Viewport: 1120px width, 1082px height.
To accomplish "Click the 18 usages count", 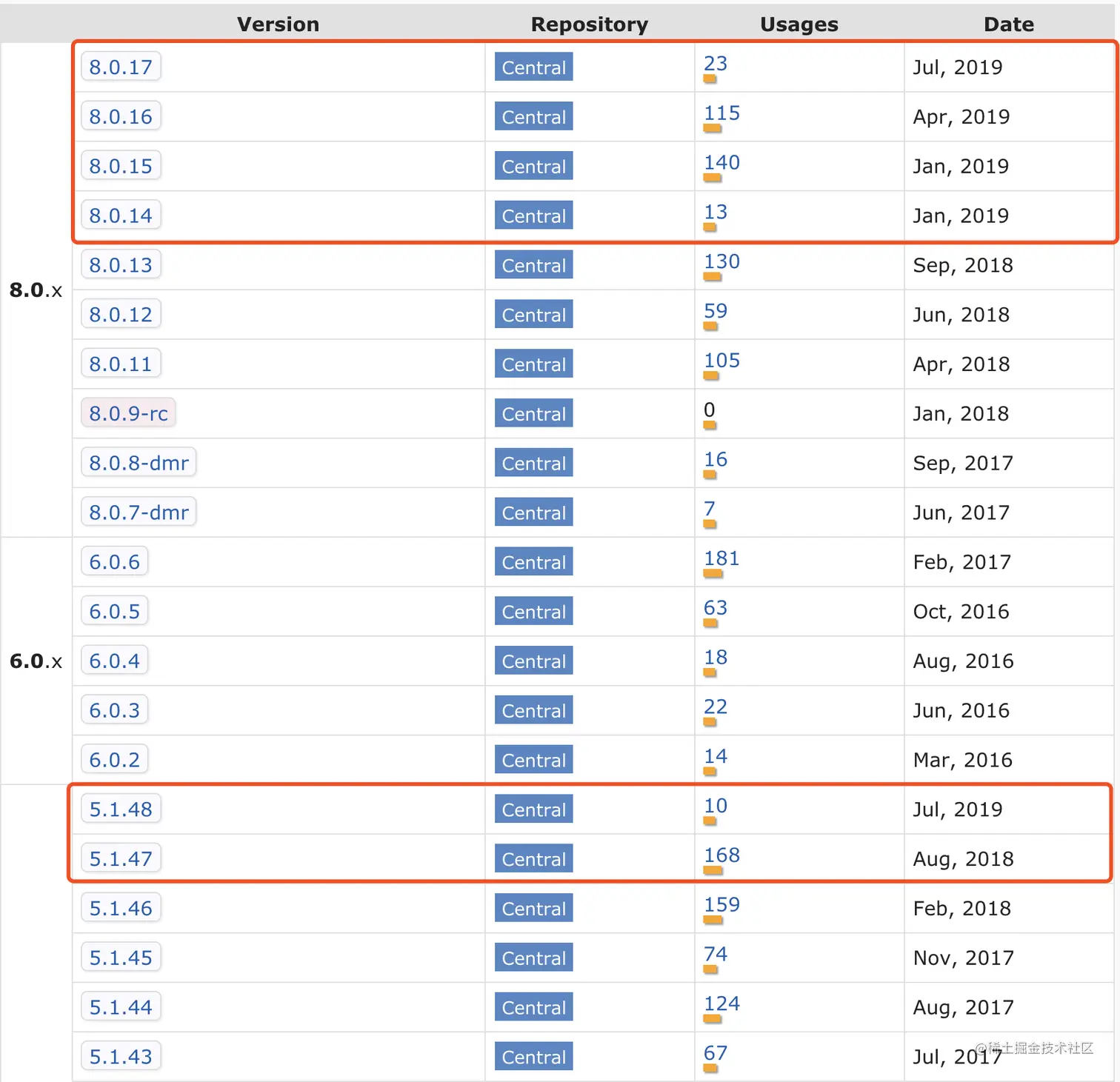I will click(x=716, y=658).
